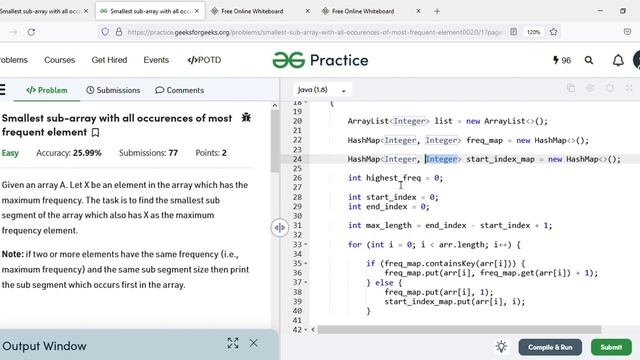640x360 pixels.
Task: Click the URL address bar
Action: [x=314, y=32]
